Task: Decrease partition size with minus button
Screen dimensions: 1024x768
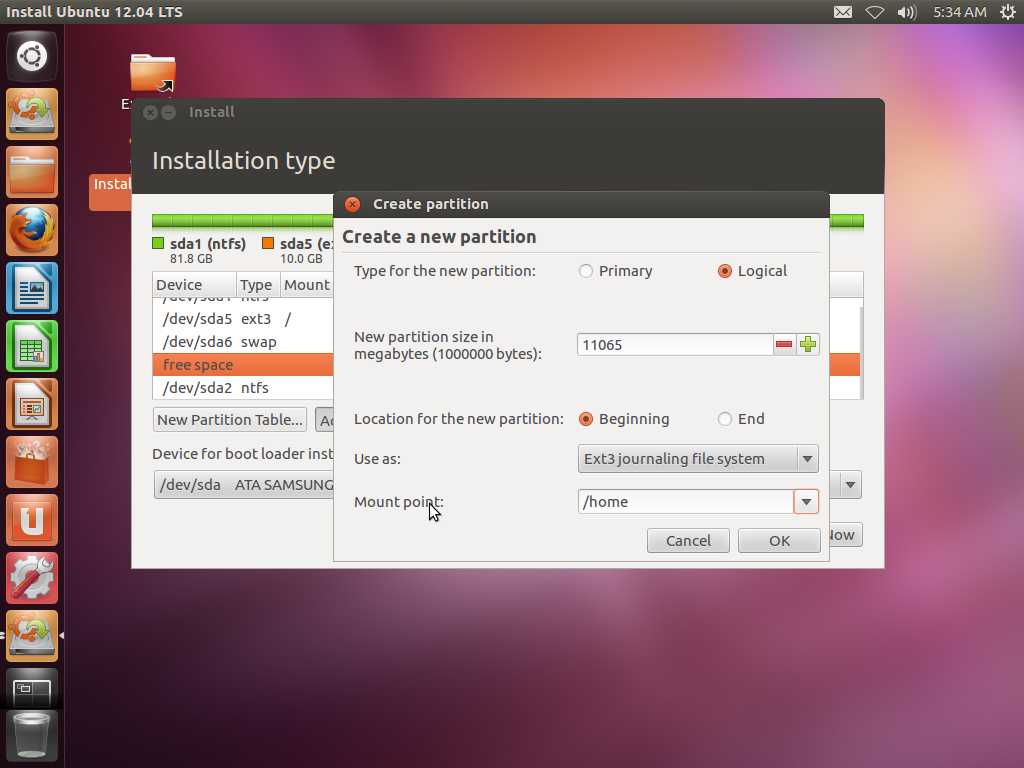Action: click(x=784, y=344)
